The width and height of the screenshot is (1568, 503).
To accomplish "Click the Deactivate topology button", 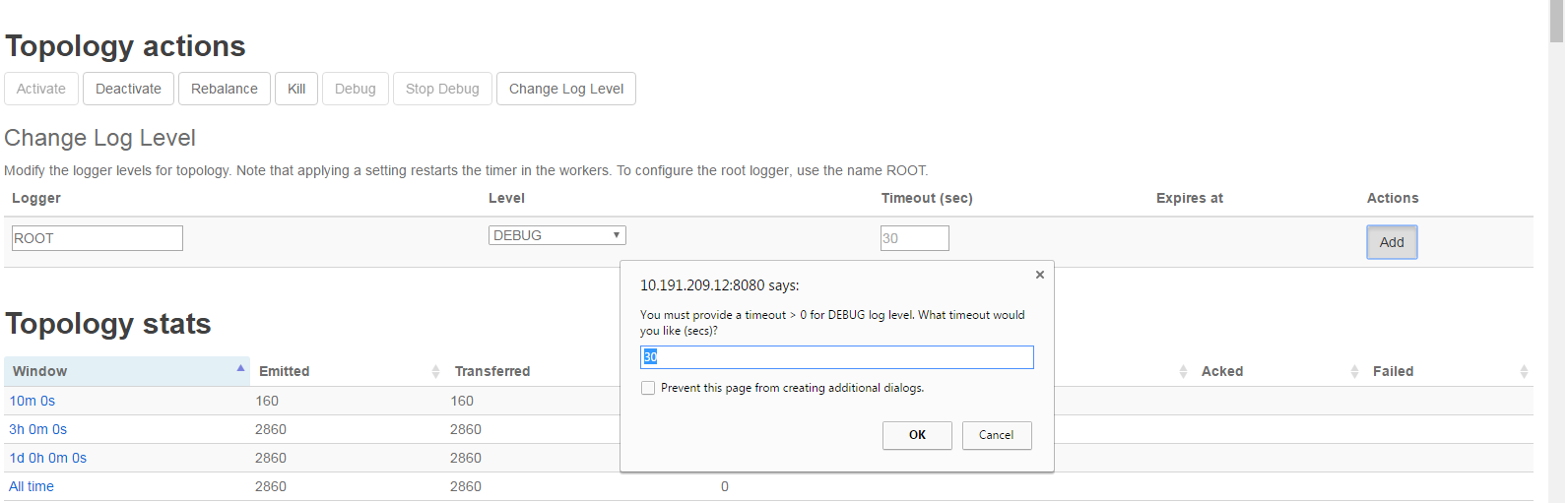I will click(x=128, y=89).
